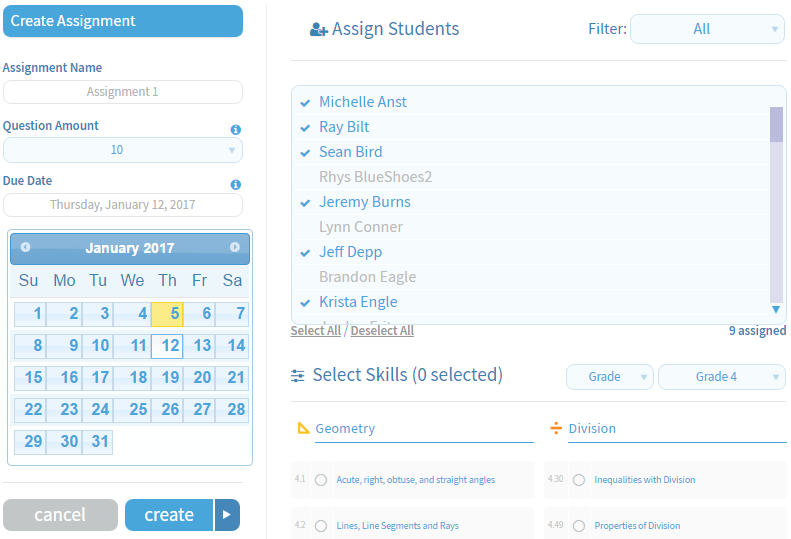The height and width of the screenshot is (539, 791).
Task: Open the Filter dropdown set to All
Action: click(x=707, y=29)
